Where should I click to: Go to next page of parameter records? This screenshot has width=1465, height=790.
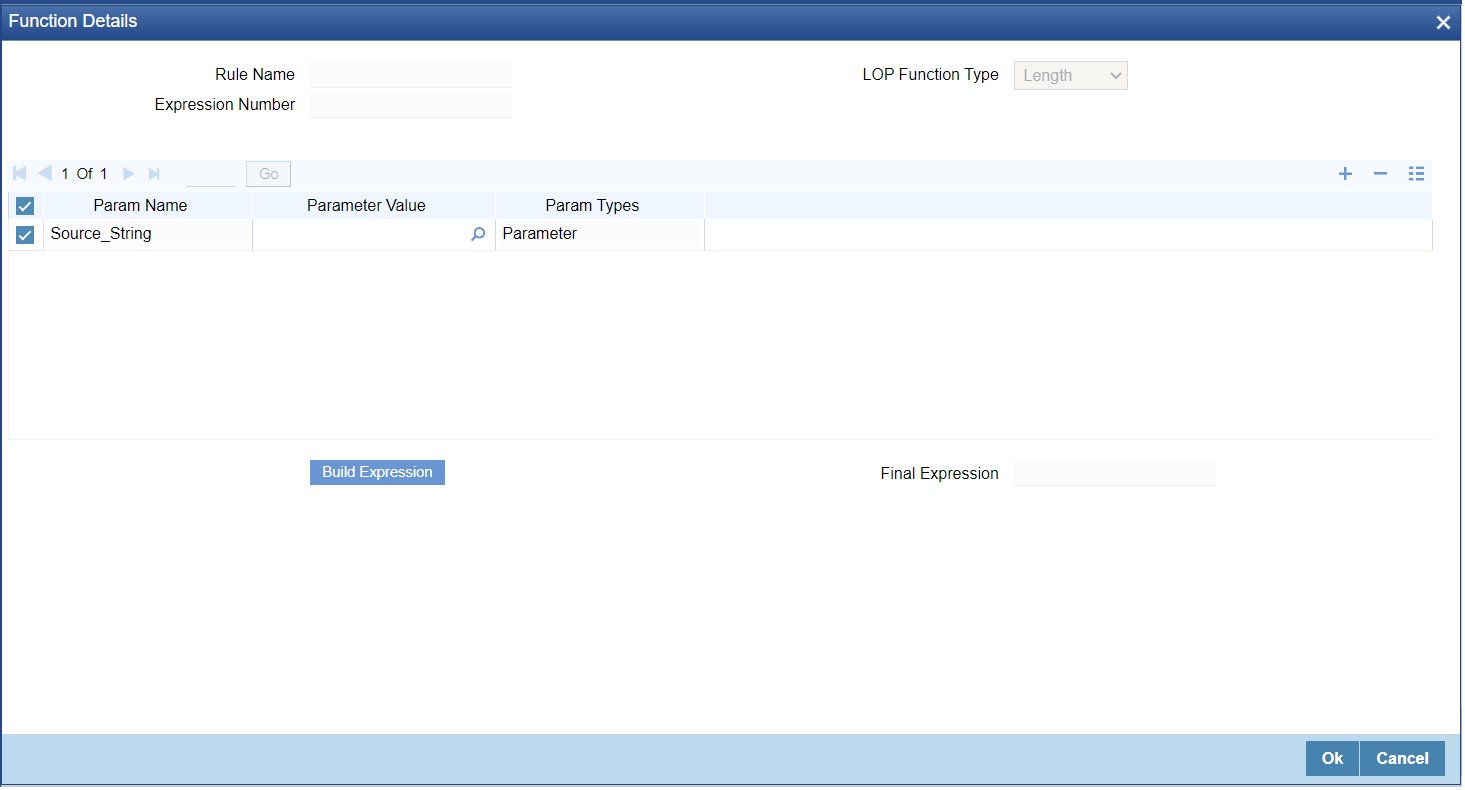129,174
